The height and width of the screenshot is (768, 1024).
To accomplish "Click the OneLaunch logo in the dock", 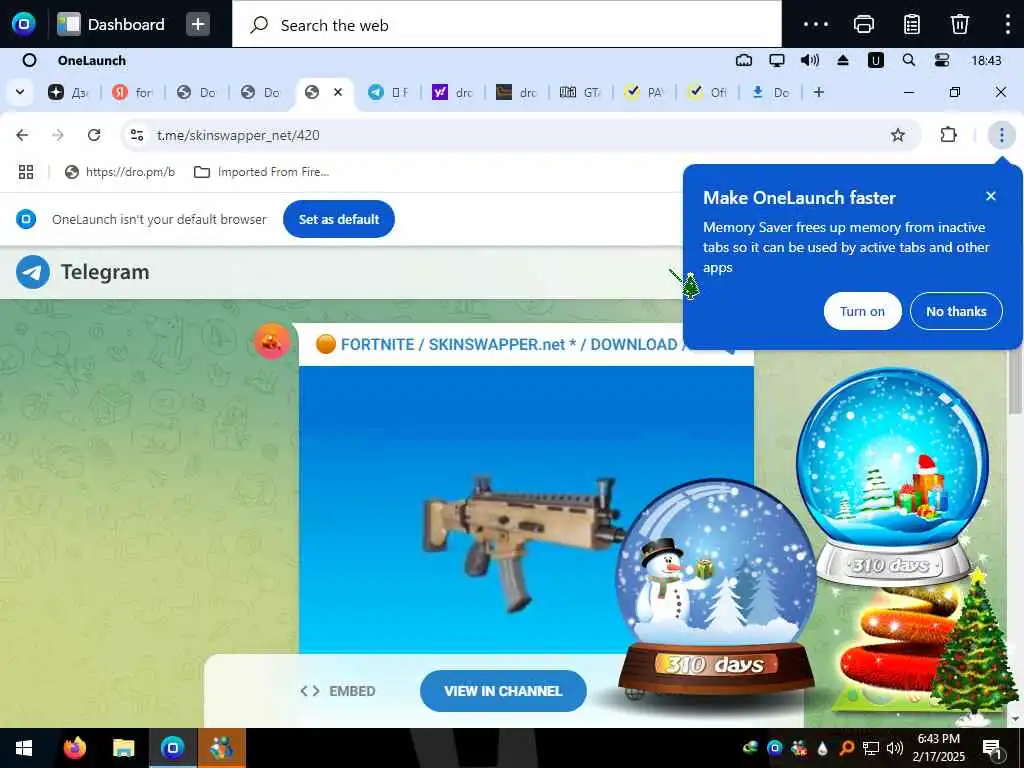I will [24, 24].
